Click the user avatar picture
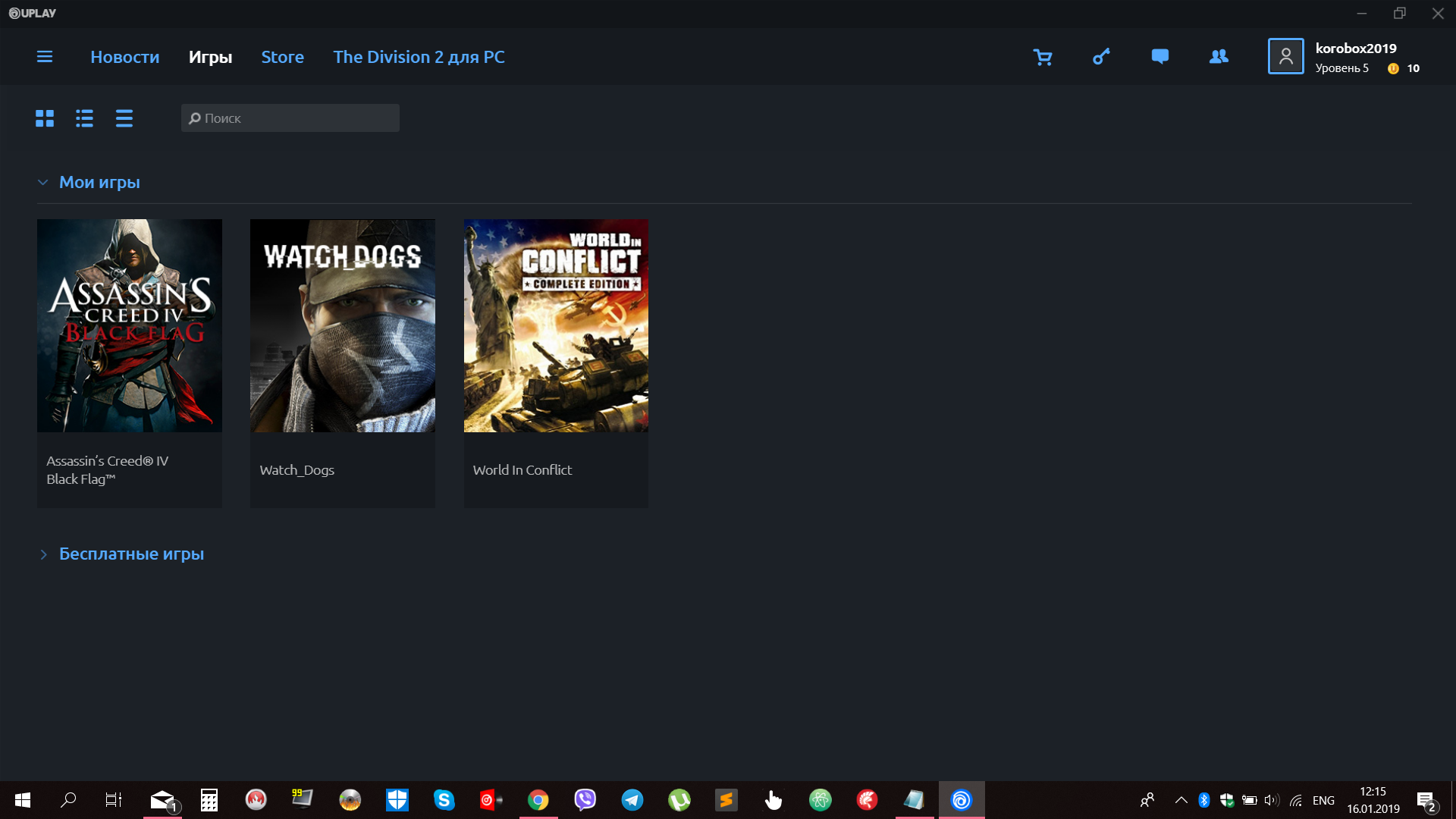 pos(1285,56)
